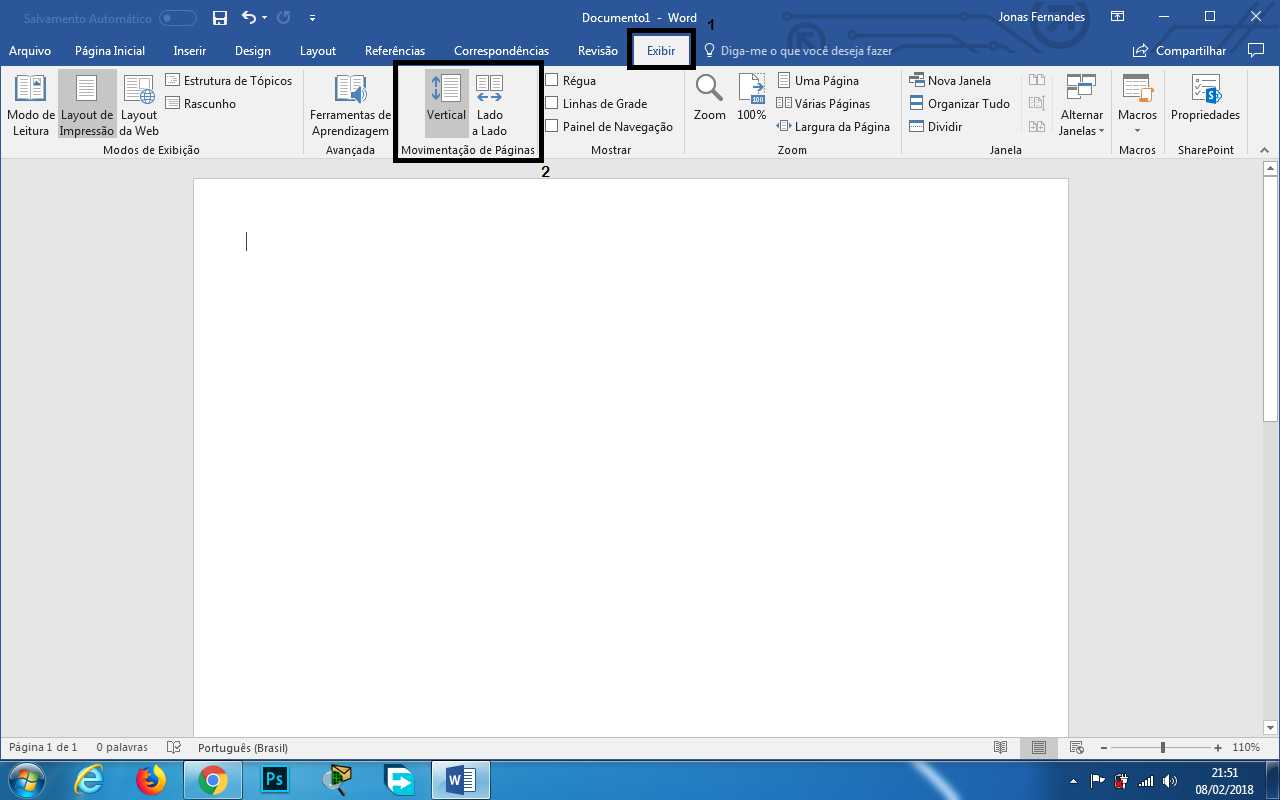Toggle Painel de Navegação checkbox
The width and height of the screenshot is (1280, 800).
tap(552, 126)
